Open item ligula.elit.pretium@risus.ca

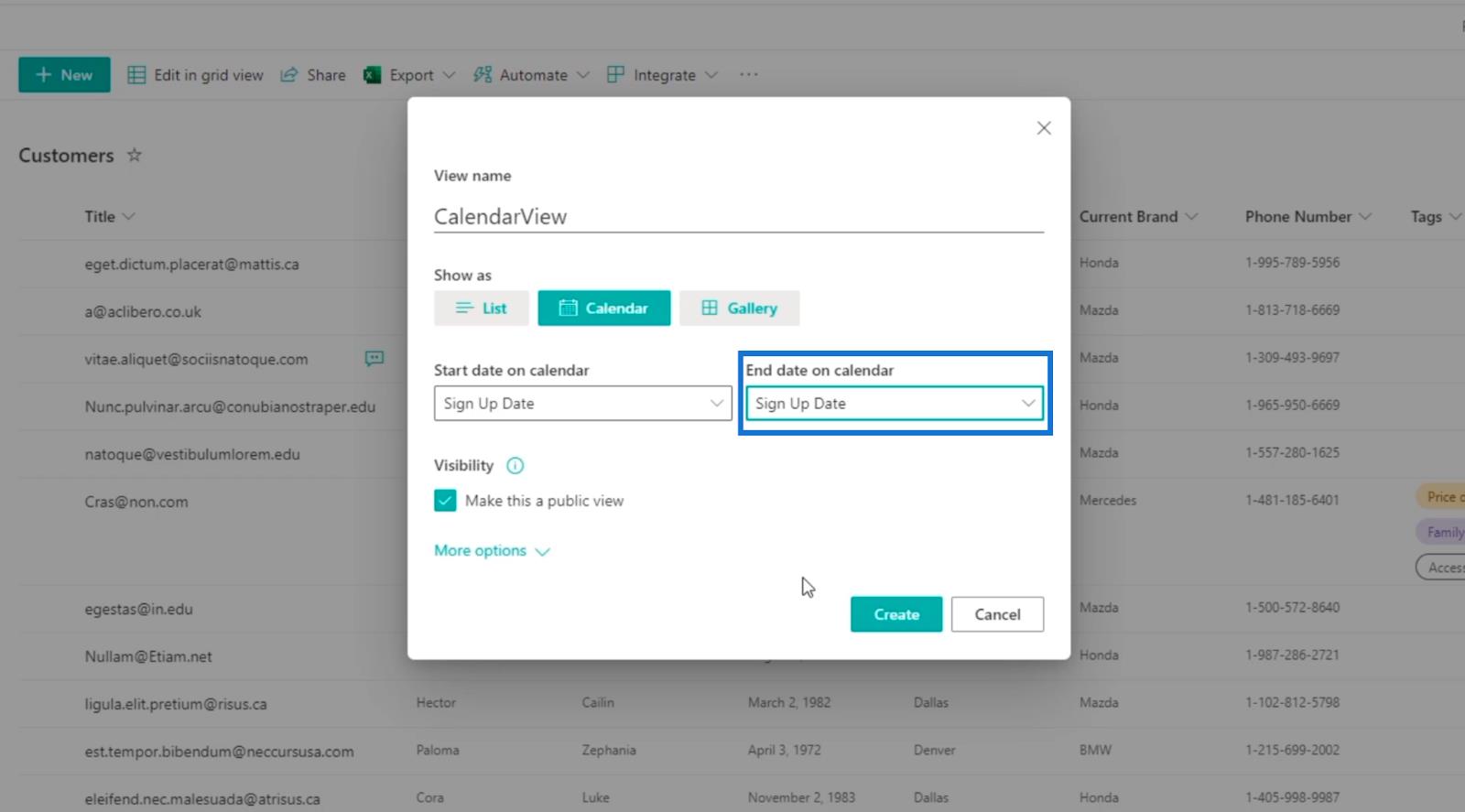pyautogui.click(x=176, y=705)
